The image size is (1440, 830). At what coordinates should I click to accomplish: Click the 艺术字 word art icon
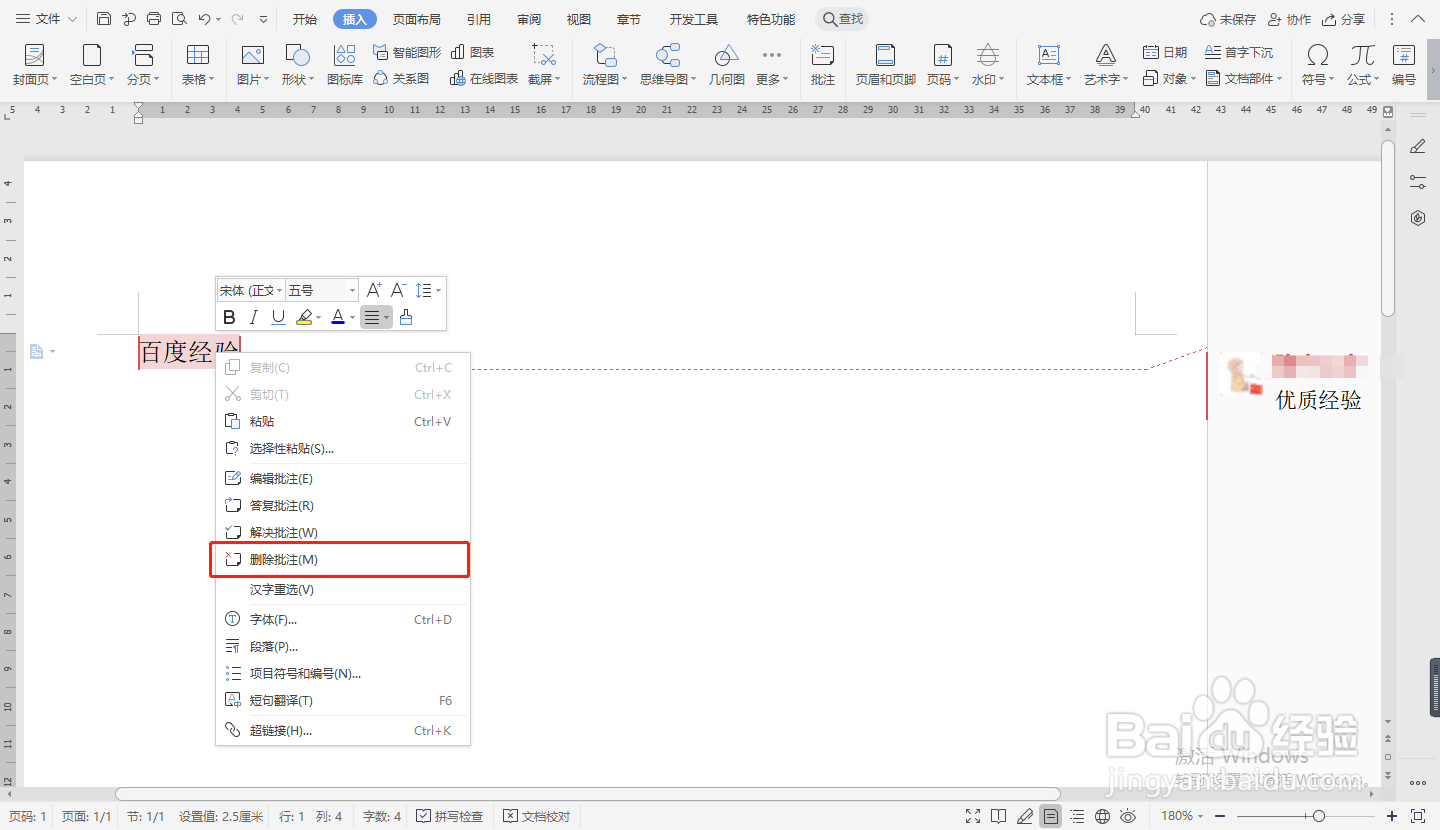click(1105, 65)
